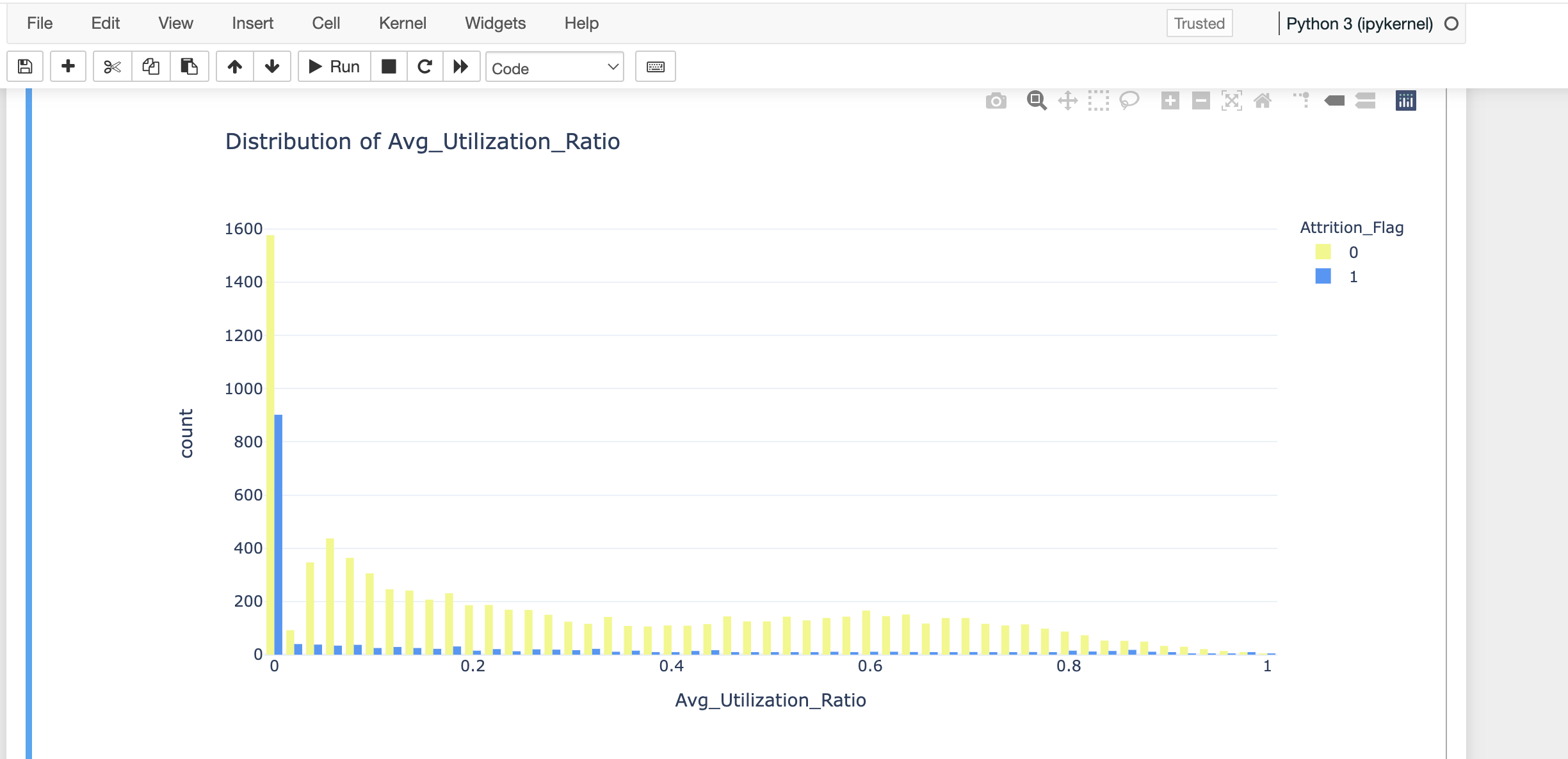Choose the Lasso Select tool

1129,100
